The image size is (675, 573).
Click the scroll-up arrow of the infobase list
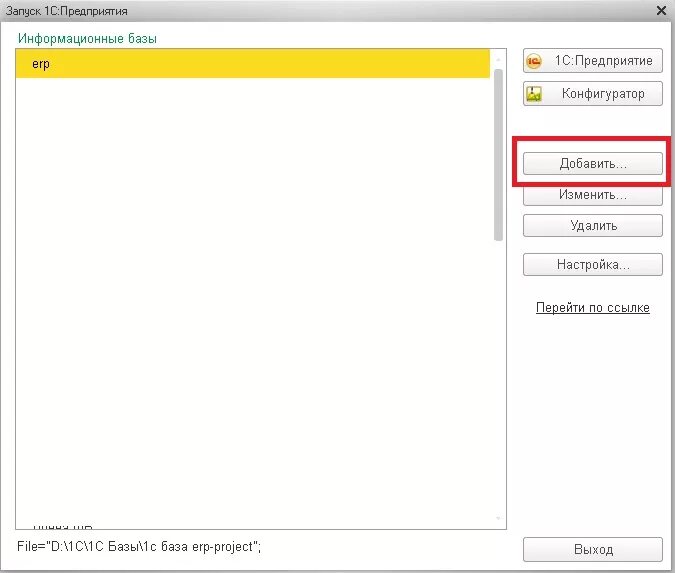(x=499, y=59)
